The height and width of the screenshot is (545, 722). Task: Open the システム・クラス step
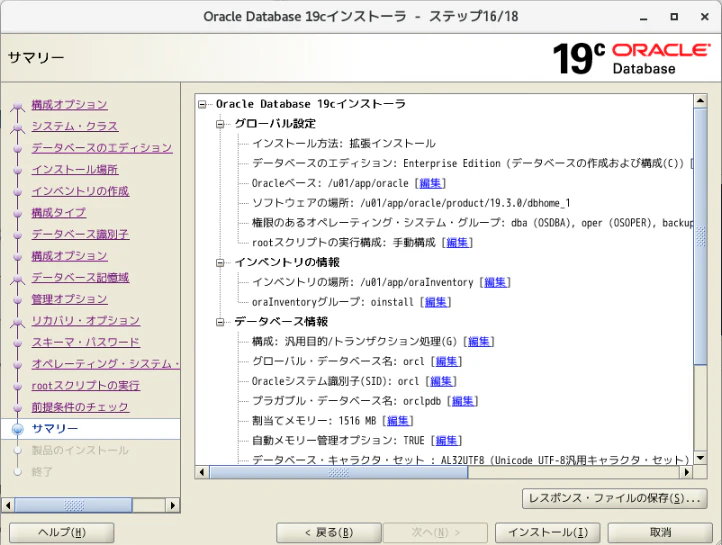(x=75, y=126)
